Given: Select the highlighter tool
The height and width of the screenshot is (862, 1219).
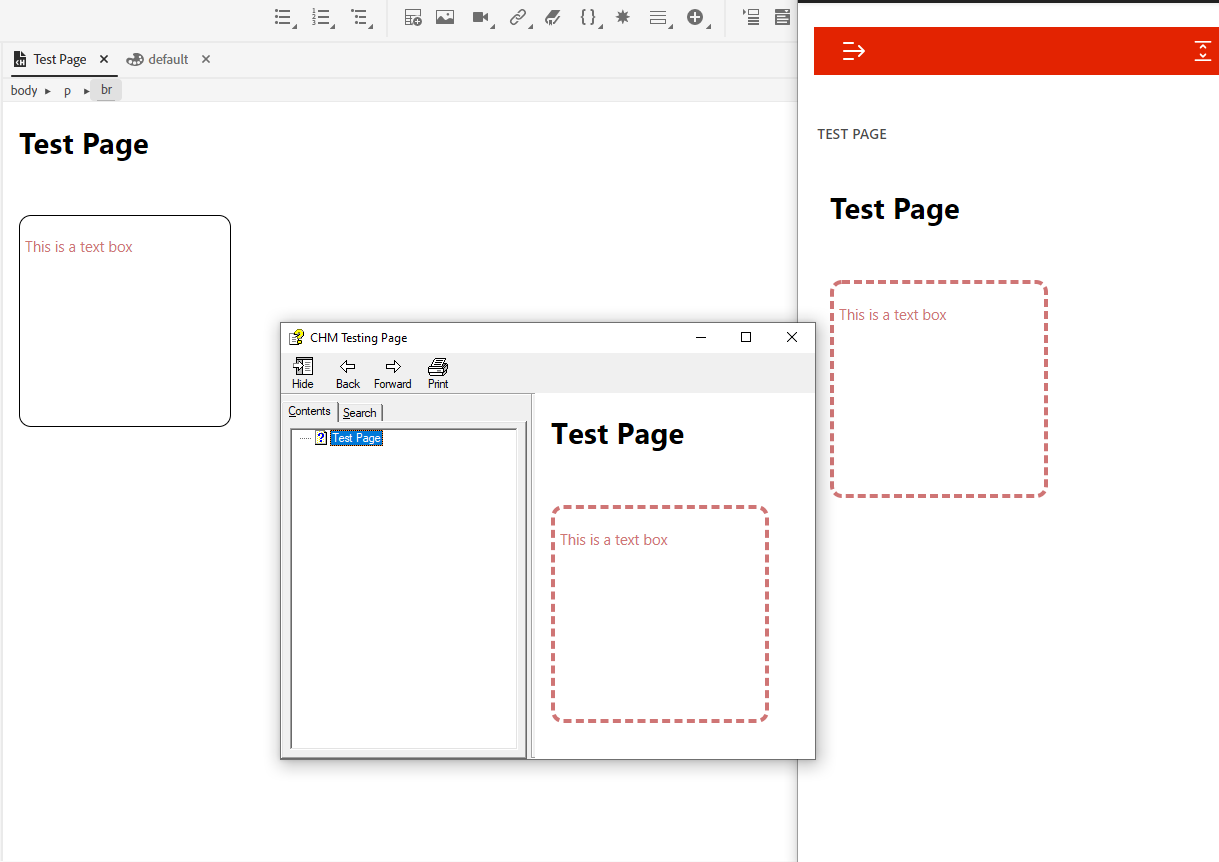Looking at the screenshot, I should (x=552, y=17).
